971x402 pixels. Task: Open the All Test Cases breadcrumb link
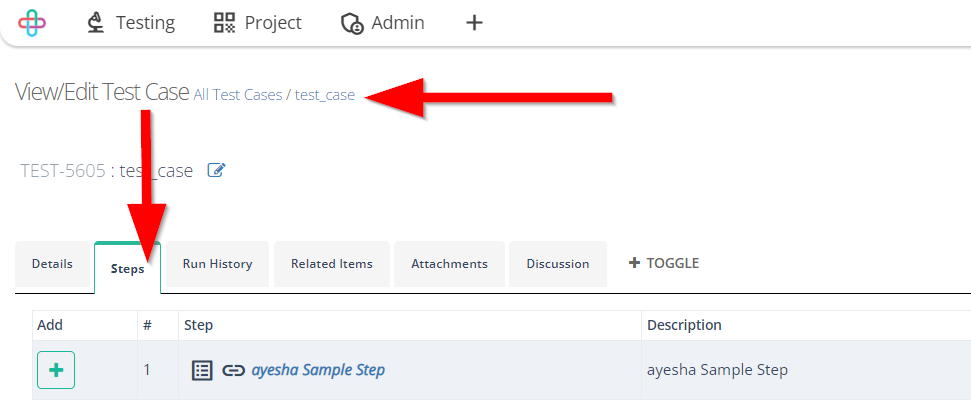[238, 95]
